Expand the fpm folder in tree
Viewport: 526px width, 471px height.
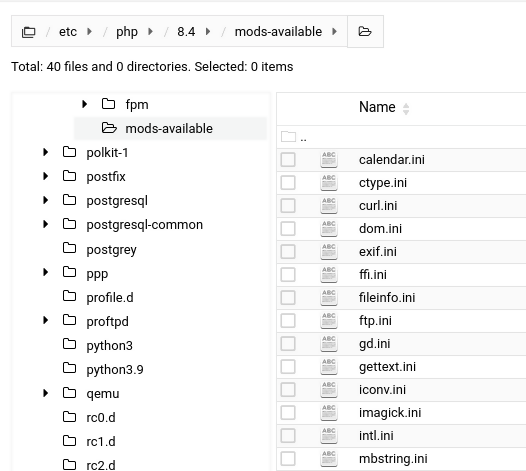85,104
